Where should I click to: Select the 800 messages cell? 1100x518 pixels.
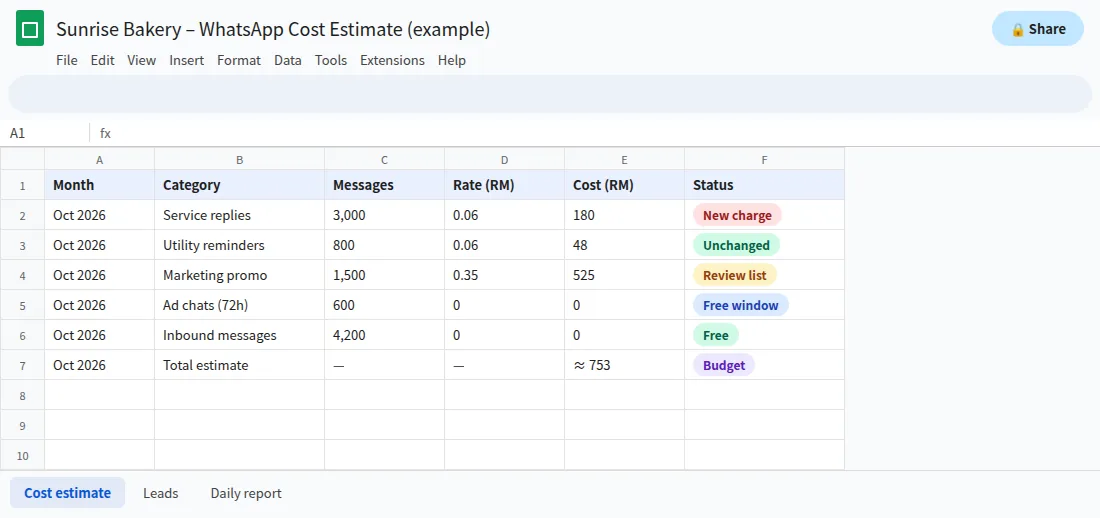[x=384, y=245]
